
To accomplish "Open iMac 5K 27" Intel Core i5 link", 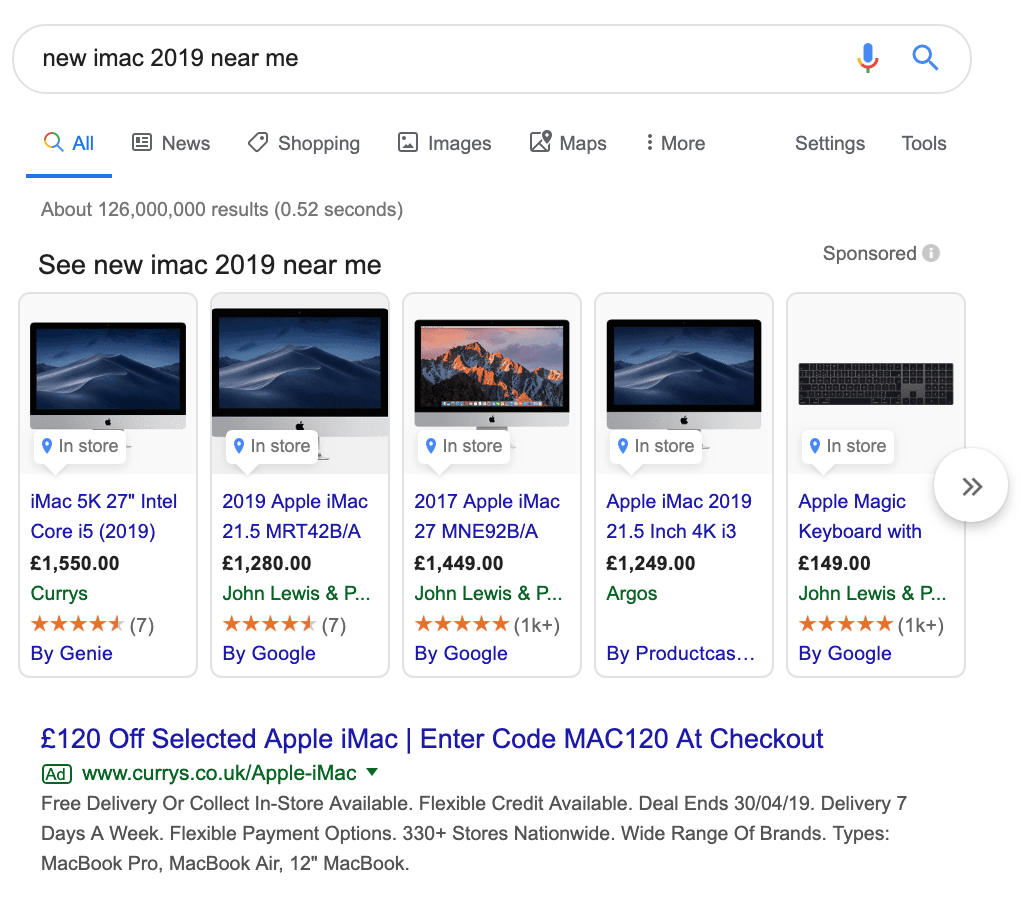I will [x=103, y=516].
